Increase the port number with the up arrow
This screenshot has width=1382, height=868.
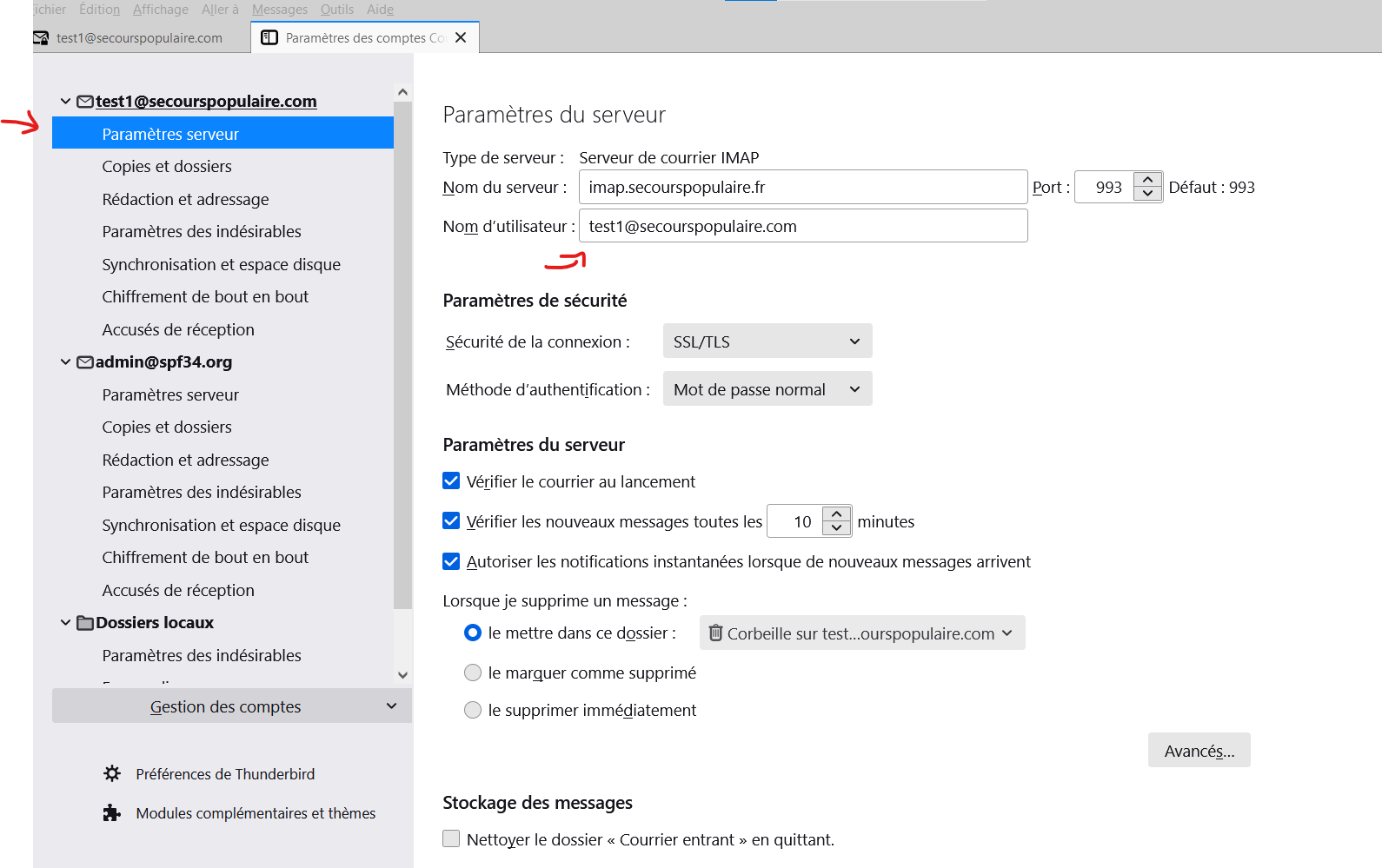click(1147, 180)
